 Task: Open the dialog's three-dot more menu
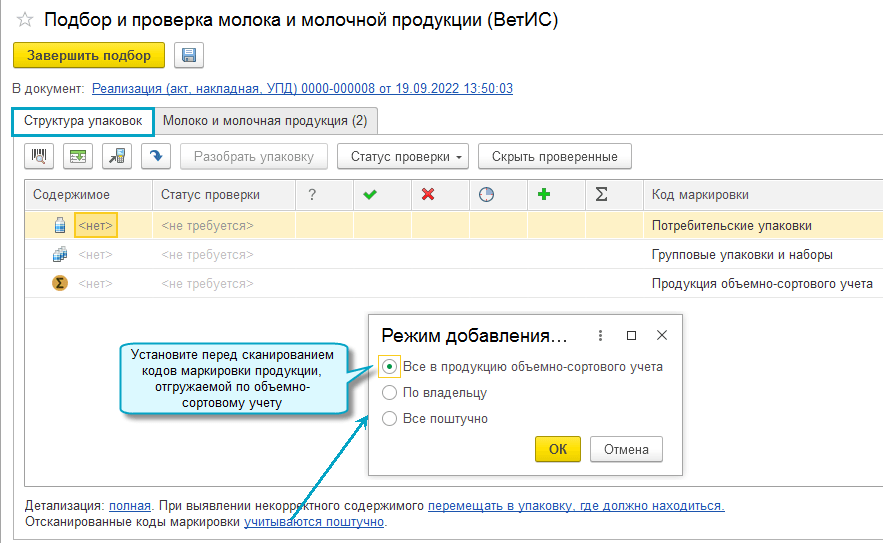pos(600,335)
